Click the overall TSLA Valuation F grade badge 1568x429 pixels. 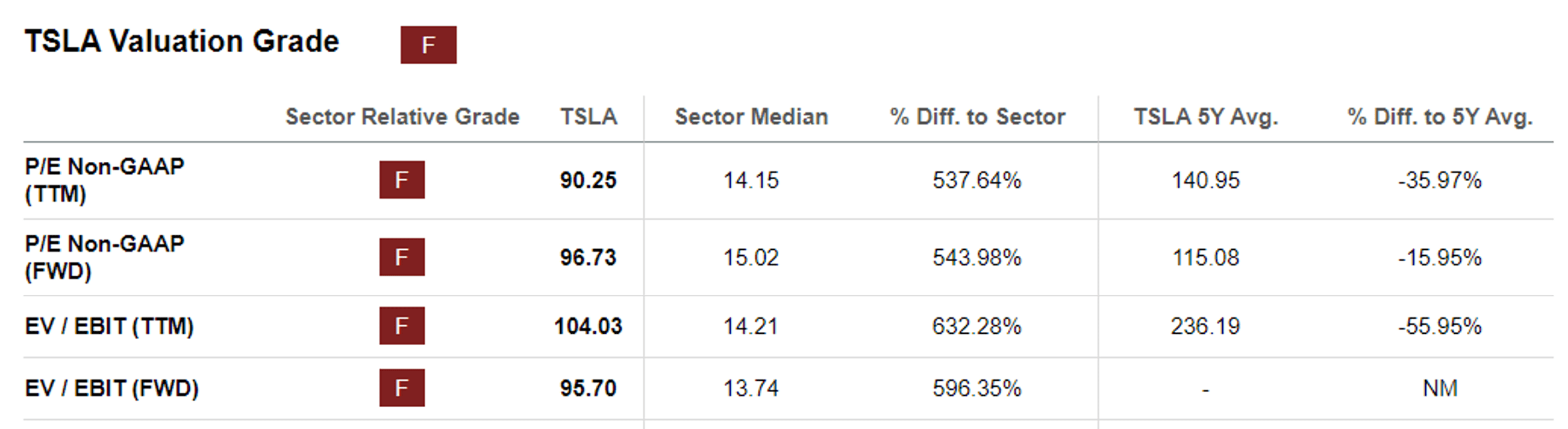point(428,45)
